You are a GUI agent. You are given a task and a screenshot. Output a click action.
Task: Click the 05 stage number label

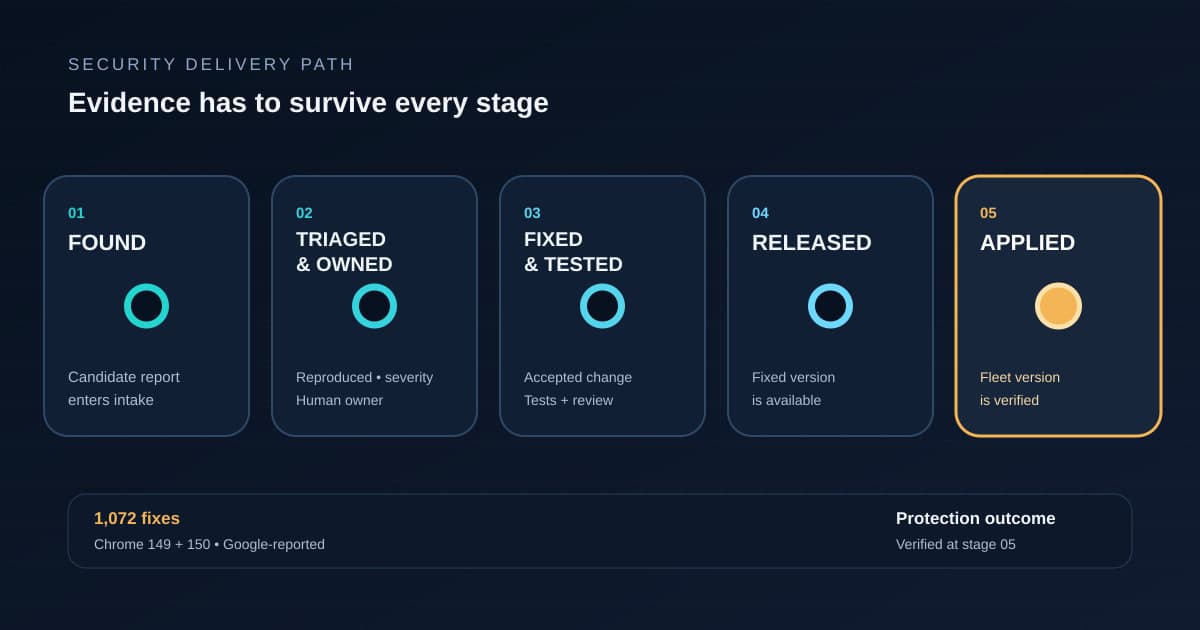point(988,213)
